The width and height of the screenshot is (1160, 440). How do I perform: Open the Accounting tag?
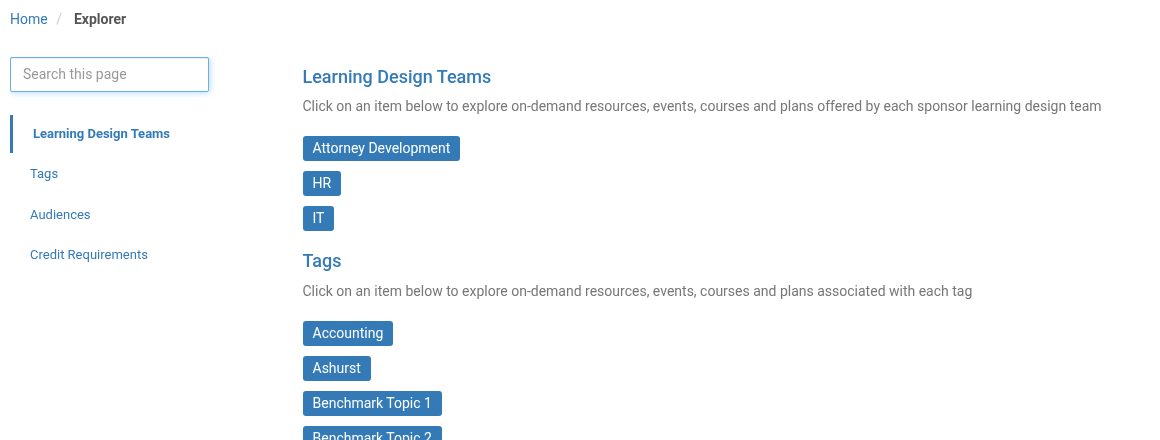[x=348, y=334]
